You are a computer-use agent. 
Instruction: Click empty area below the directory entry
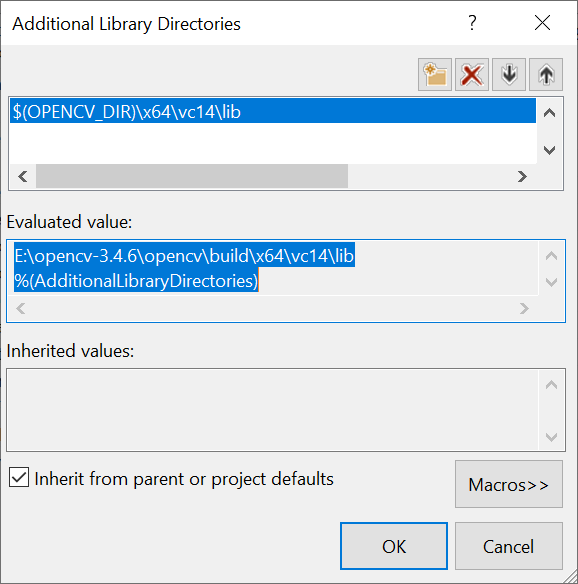point(273,143)
